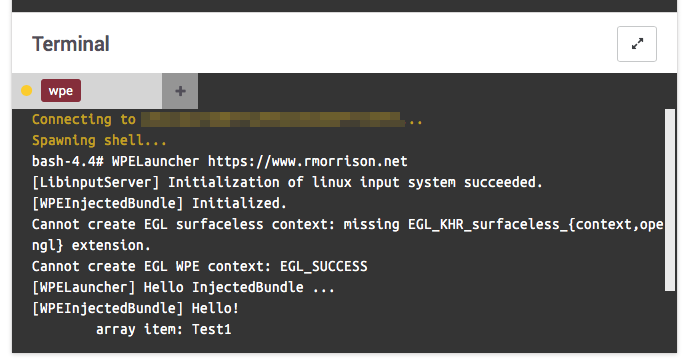
Task: Select the red wpe tab label
Action: (61, 91)
